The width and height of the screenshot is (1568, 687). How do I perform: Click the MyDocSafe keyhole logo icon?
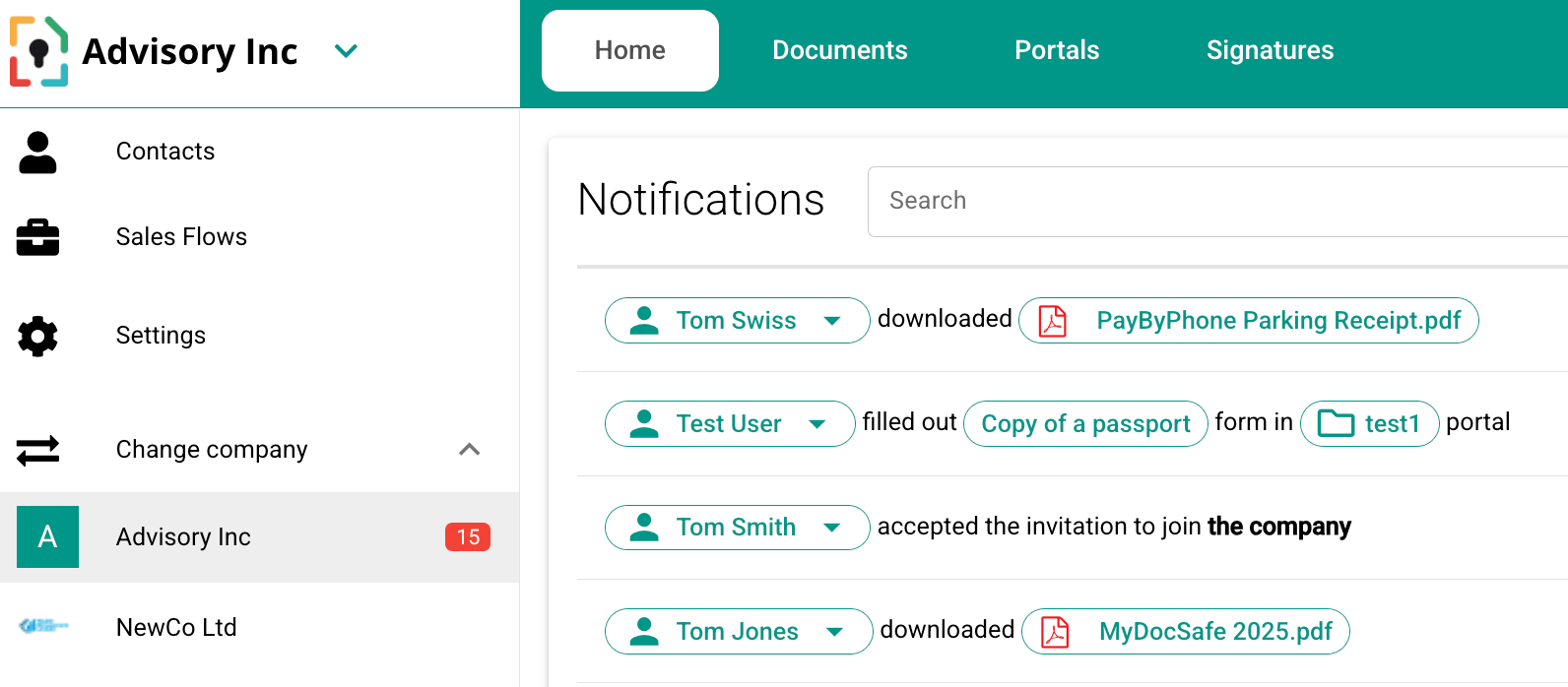point(39,51)
